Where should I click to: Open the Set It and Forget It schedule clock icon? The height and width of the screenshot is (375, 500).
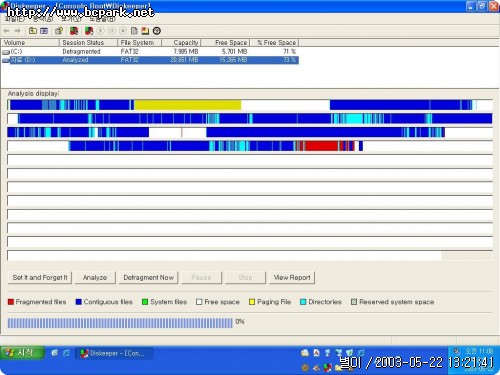[157, 31]
